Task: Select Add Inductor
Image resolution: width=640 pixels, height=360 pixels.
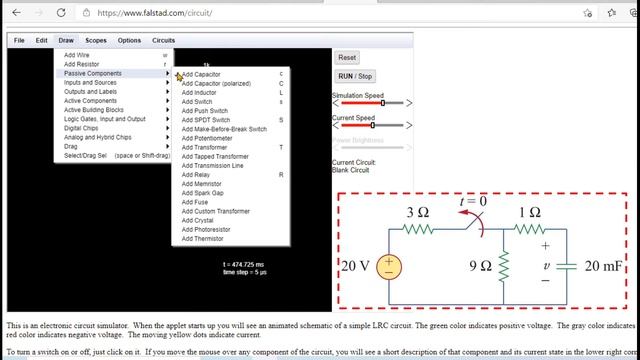Action: tap(231, 93)
